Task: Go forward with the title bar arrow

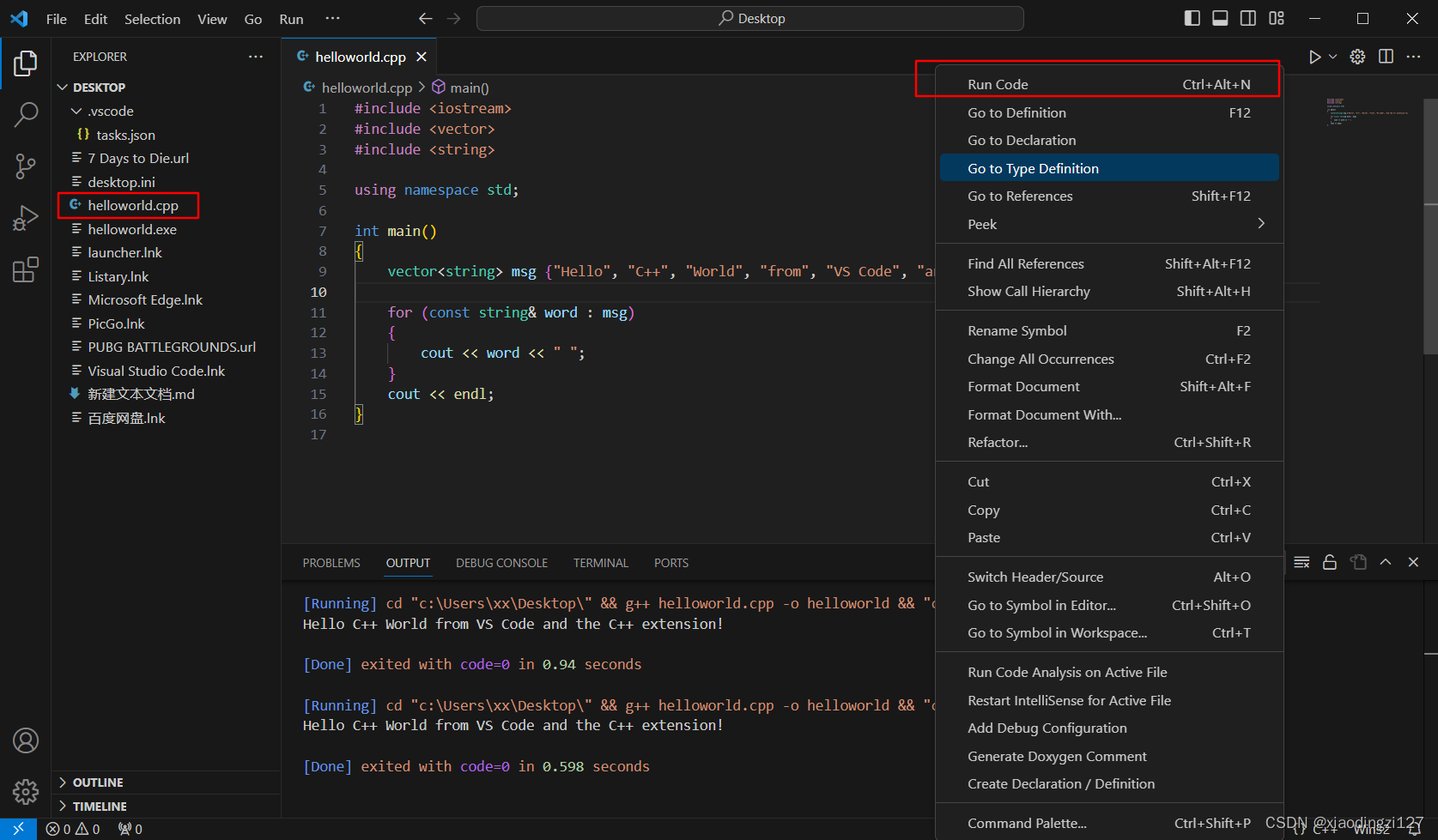Action: tap(454, 18)
